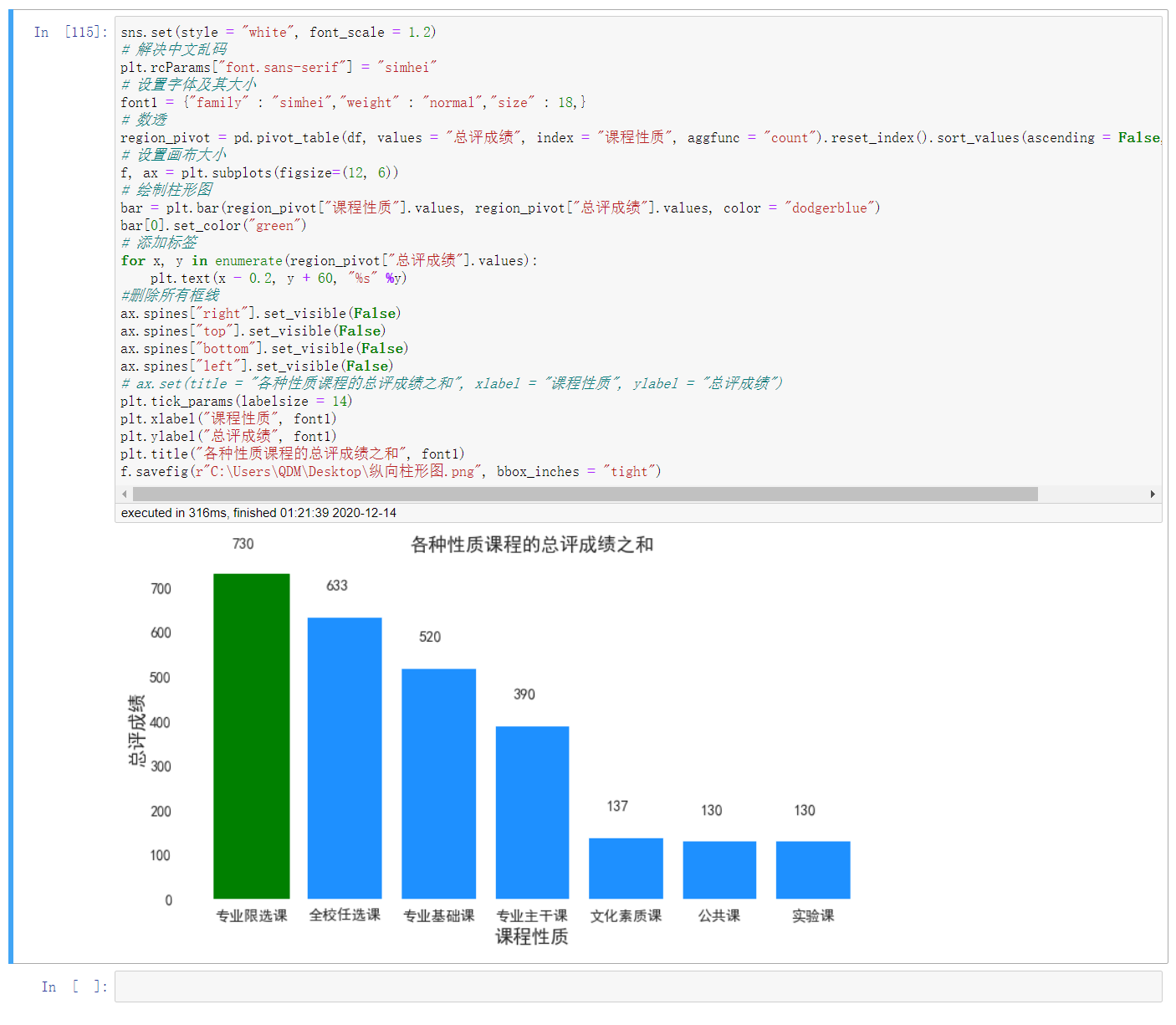Click the left arrow of the horizontal code scrollbar

pos(125,494)
